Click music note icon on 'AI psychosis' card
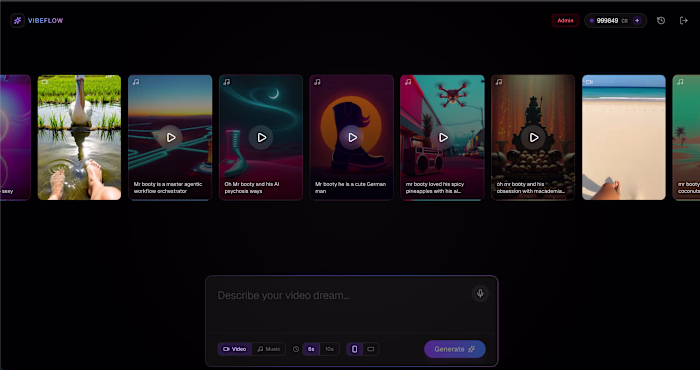The height and width of the screenshot is (370, 700). coord(227,82)
